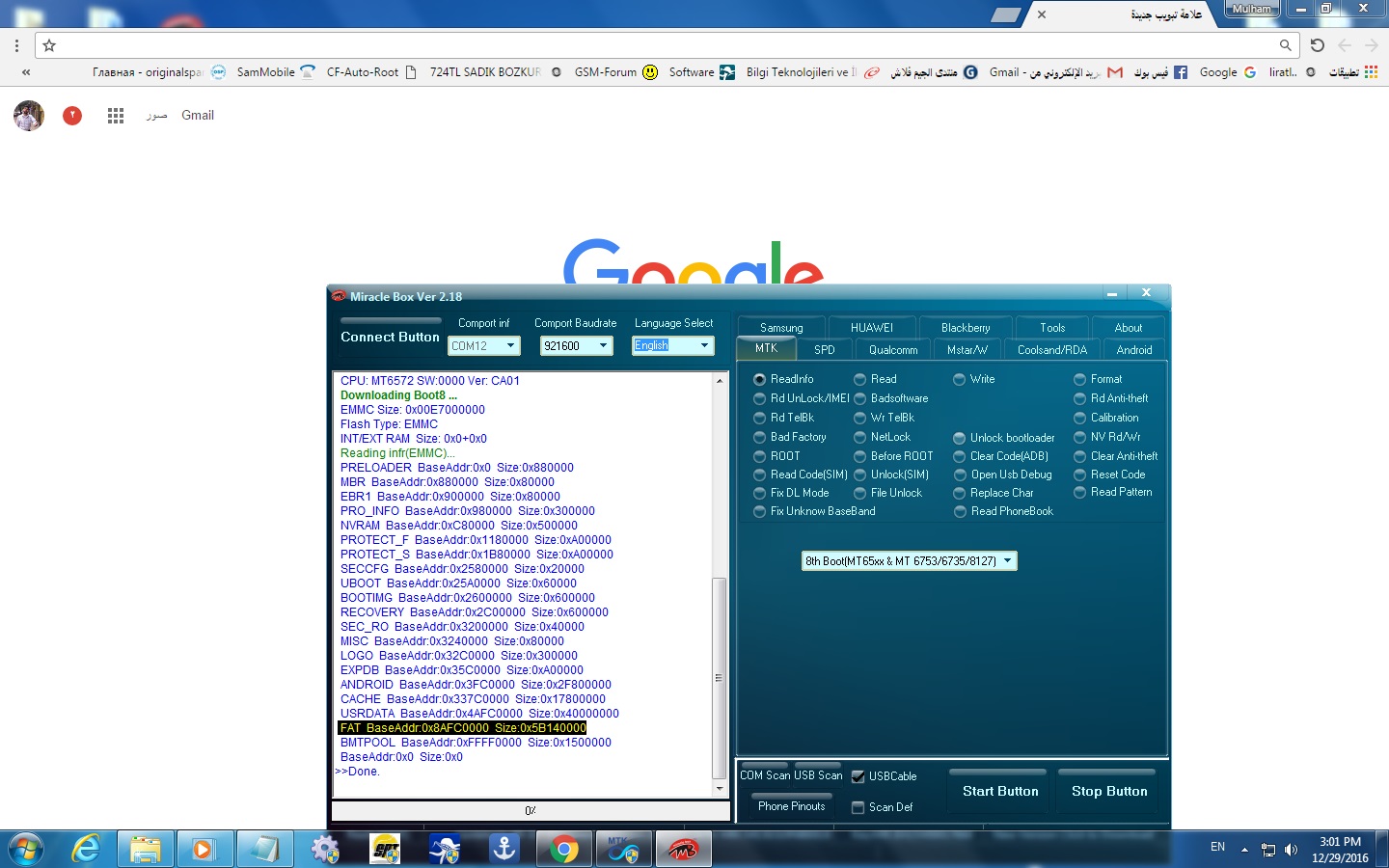The width and height of the screenshot is (1389, 868).
Task: Click the Connect Button
Action: click(390, 337)
